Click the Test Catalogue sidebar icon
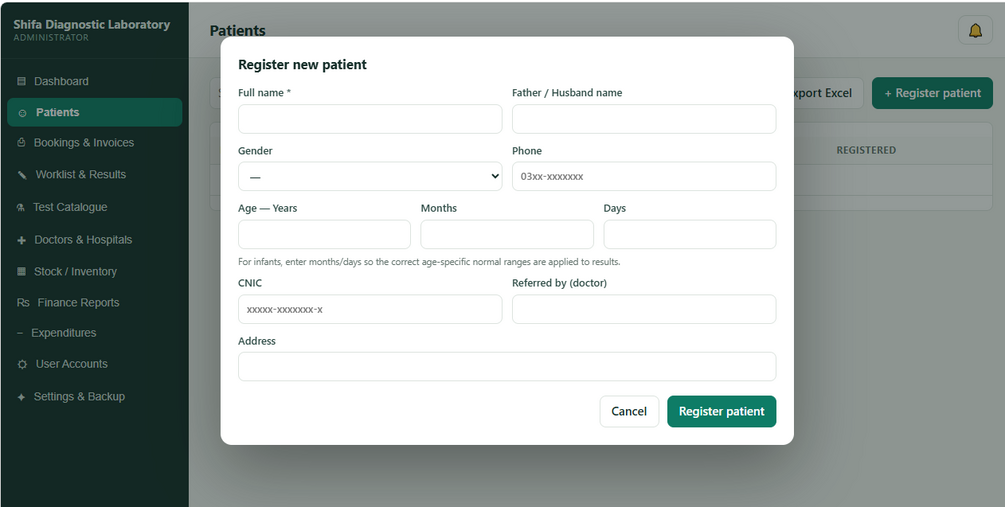 [x=21, y=207]
